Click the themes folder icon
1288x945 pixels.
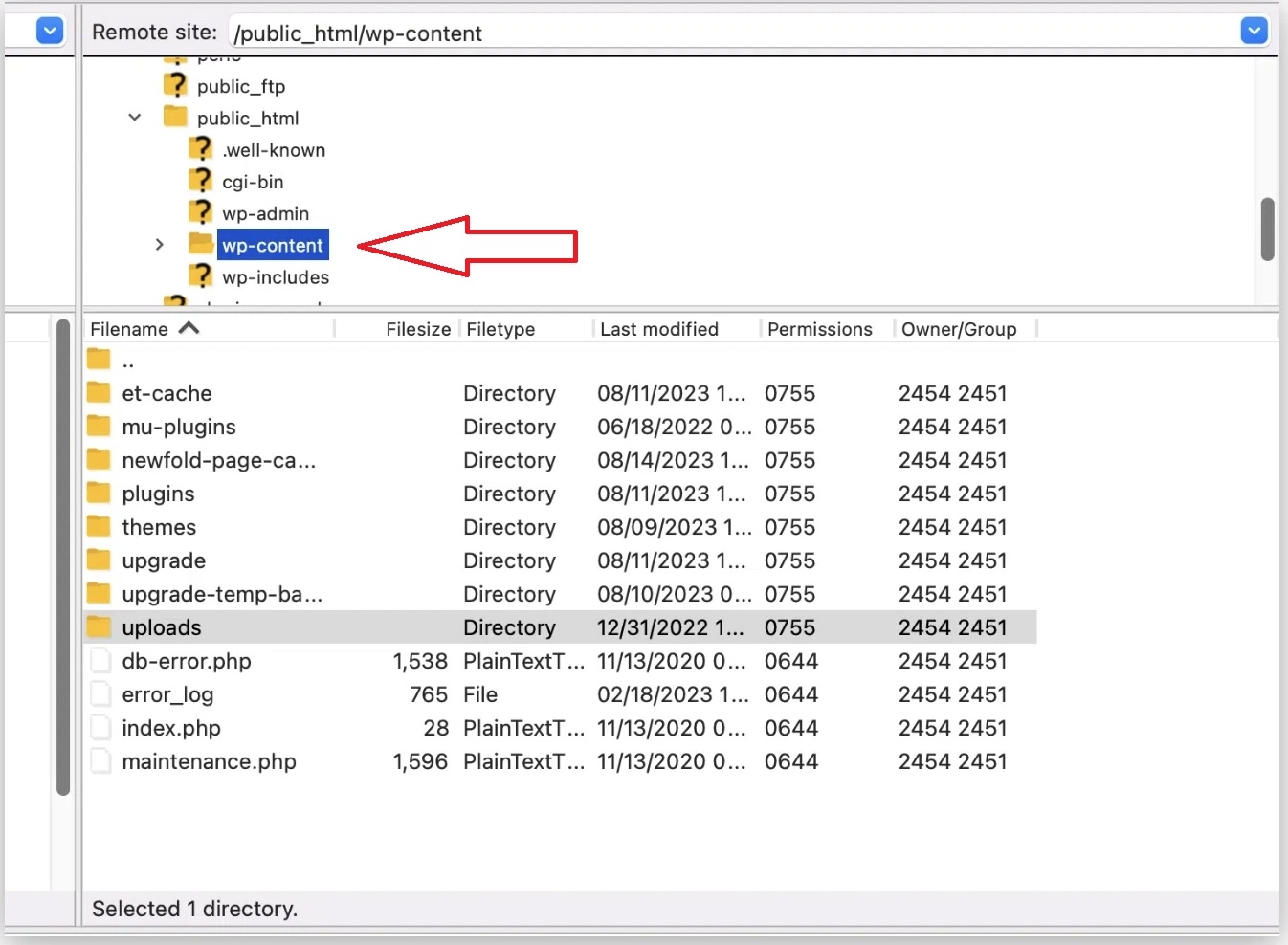[x=100, y=526]
